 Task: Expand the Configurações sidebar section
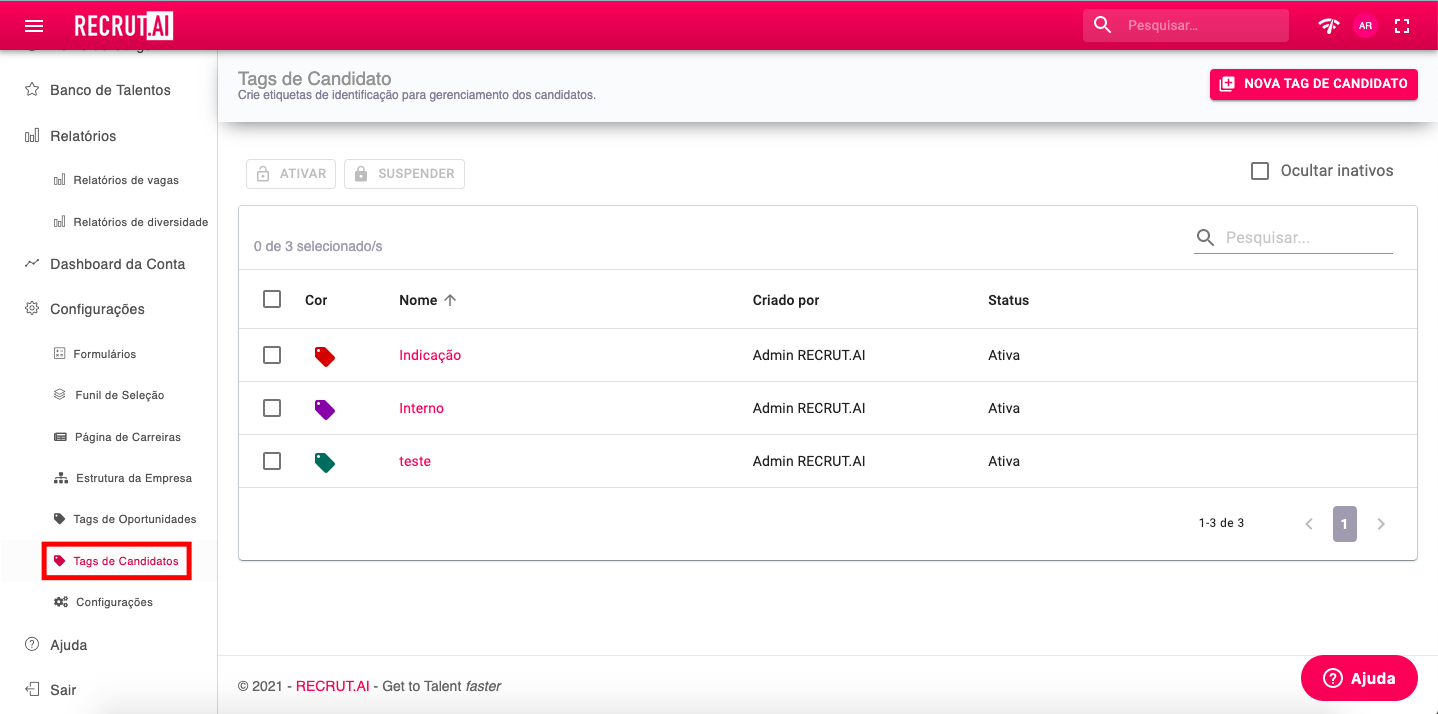click(x=97, y=309)
